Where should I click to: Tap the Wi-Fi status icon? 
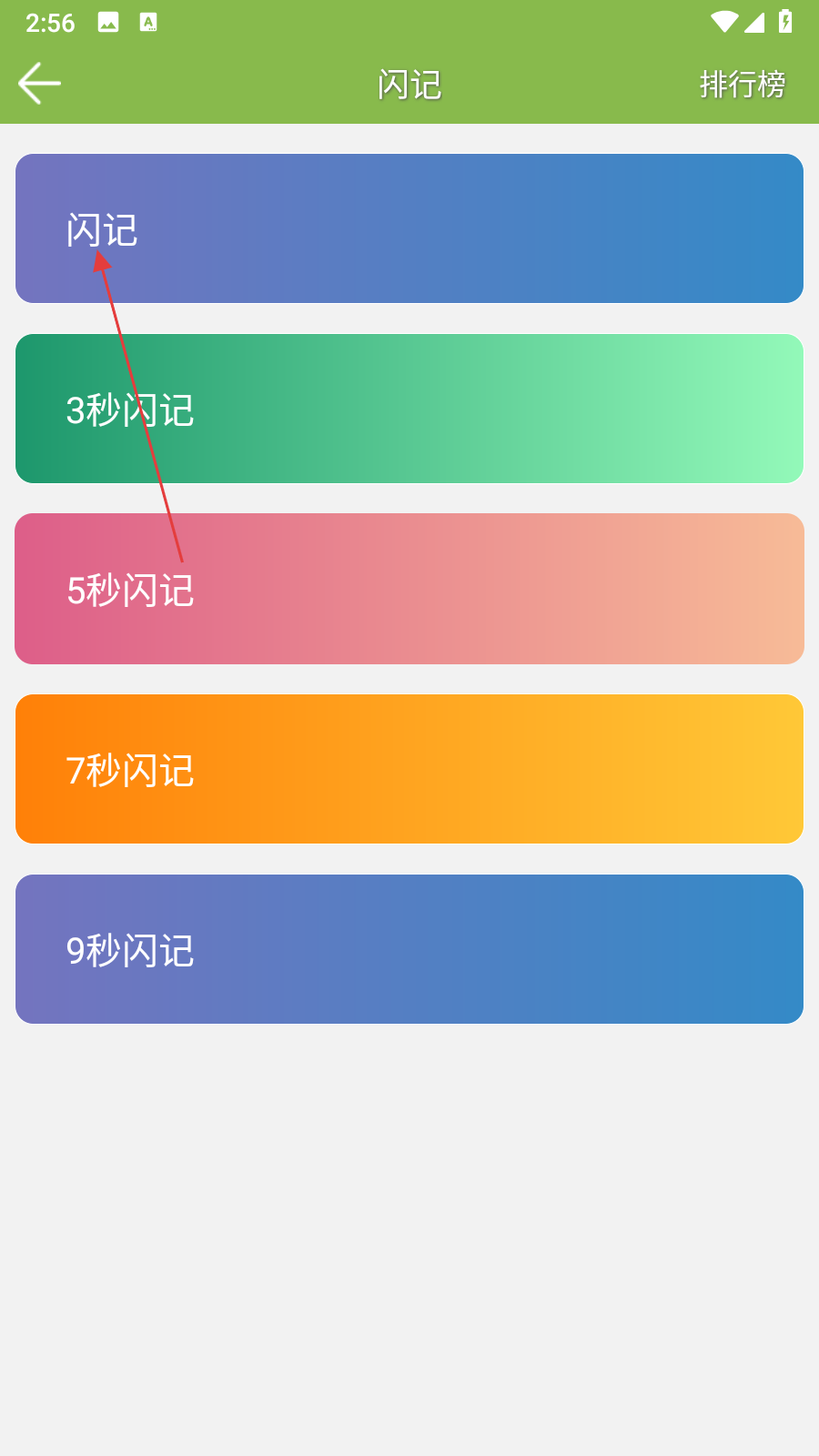click(724, 22)
